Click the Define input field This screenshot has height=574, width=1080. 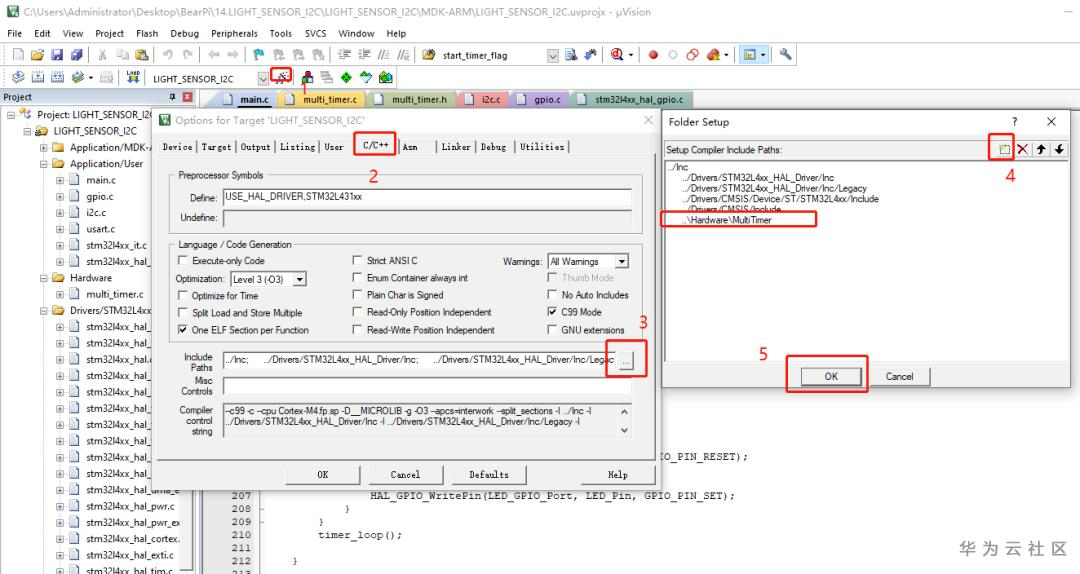click(x=427, y=197)
